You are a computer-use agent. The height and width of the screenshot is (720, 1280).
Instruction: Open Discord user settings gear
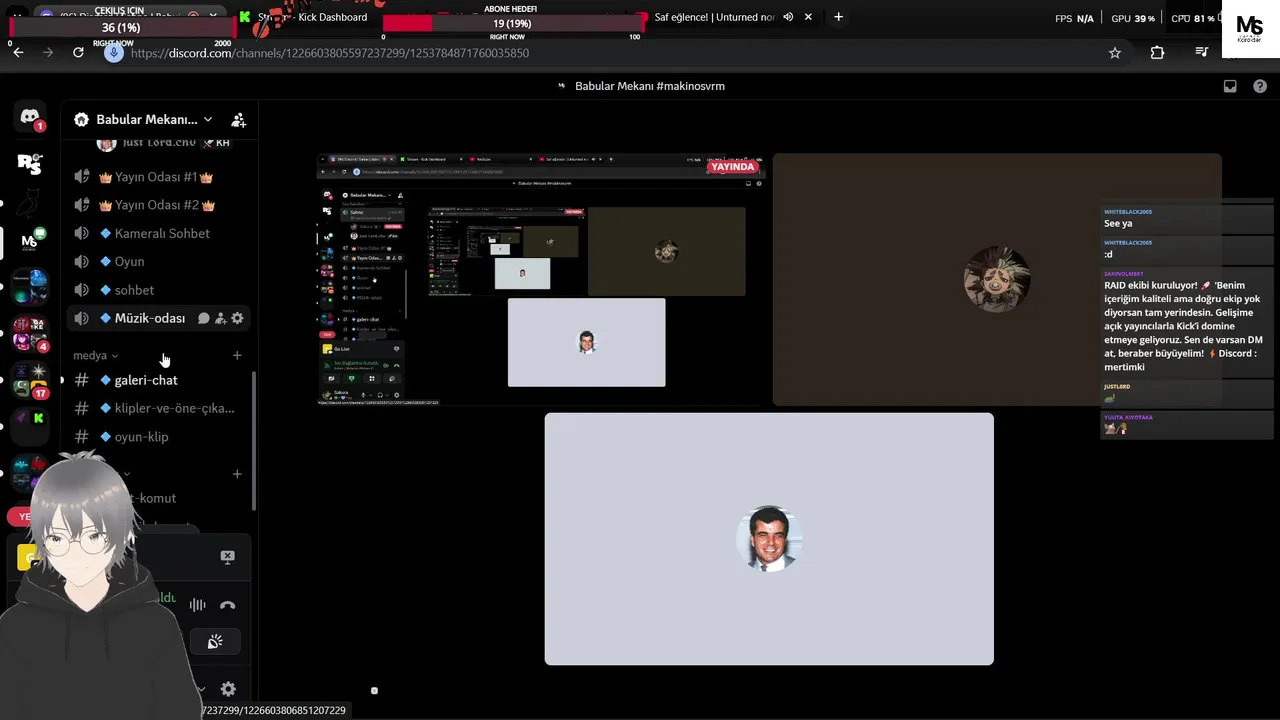(228, 689)
